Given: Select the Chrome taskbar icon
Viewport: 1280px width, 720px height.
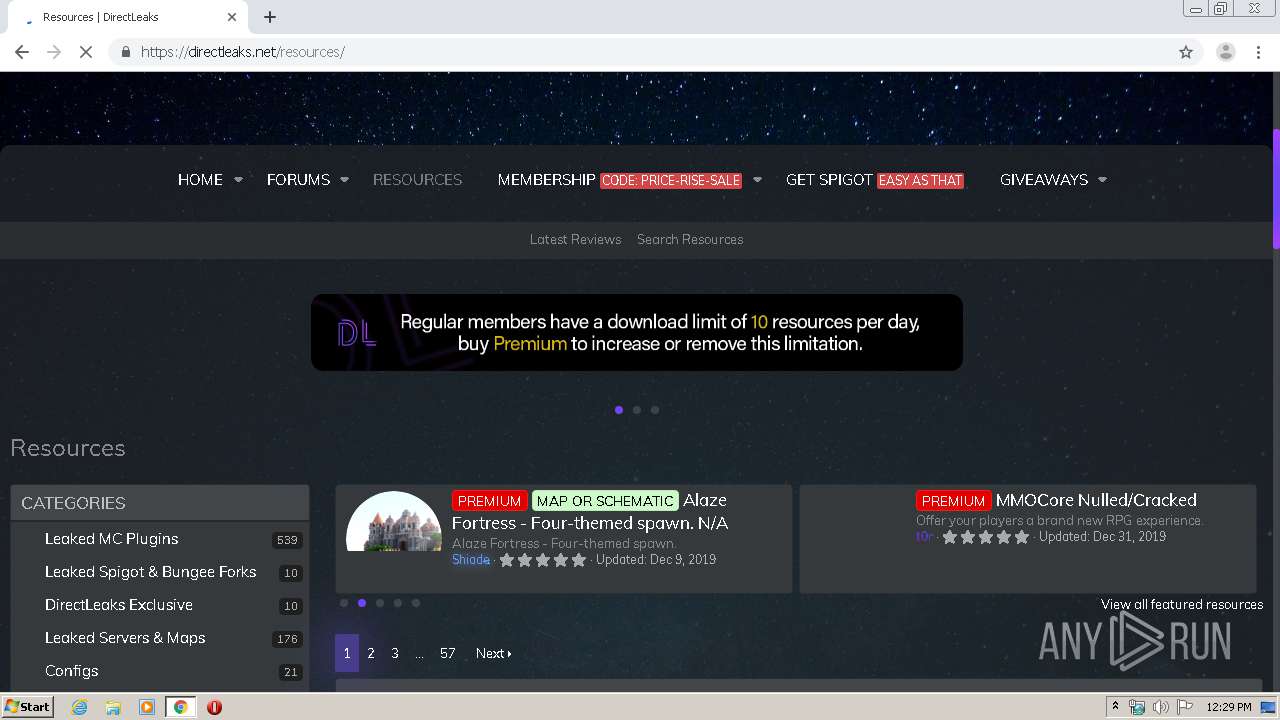Looking at the screenshot, I should pos(180,707).
